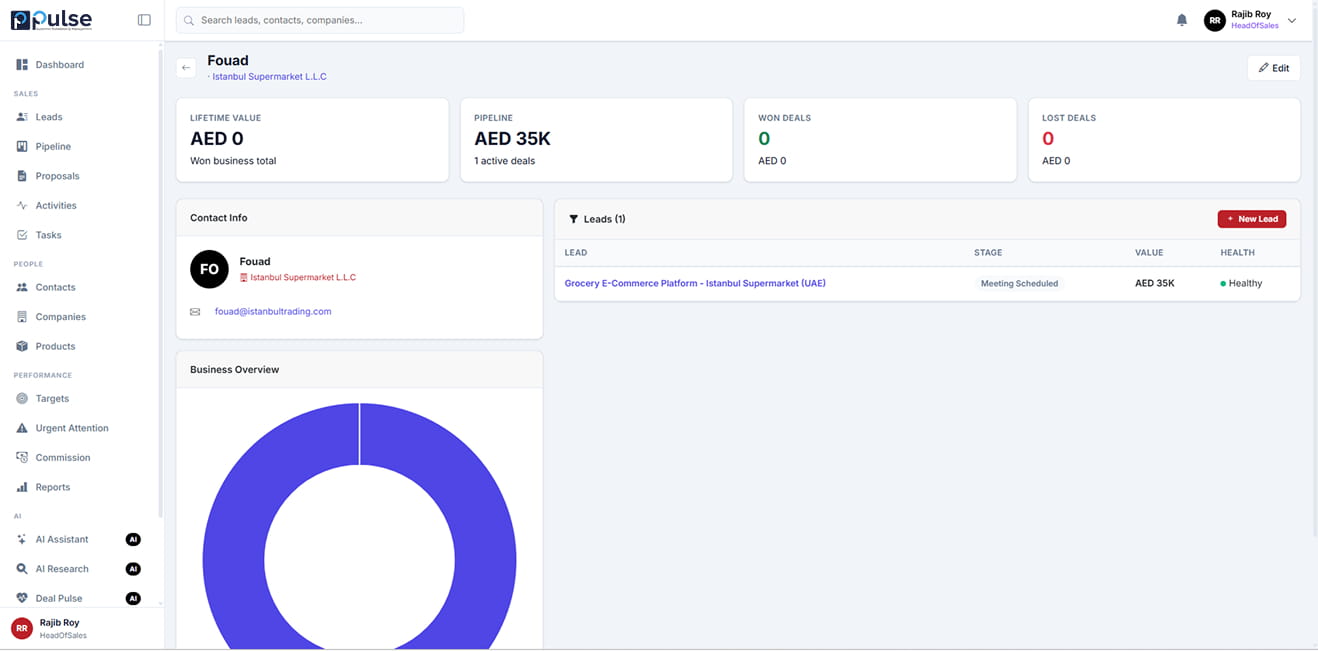1318x651 pixels.
Task: Open the Dashboard icon in sidebar
Action: pyautogui.click(x=22, y=65)
